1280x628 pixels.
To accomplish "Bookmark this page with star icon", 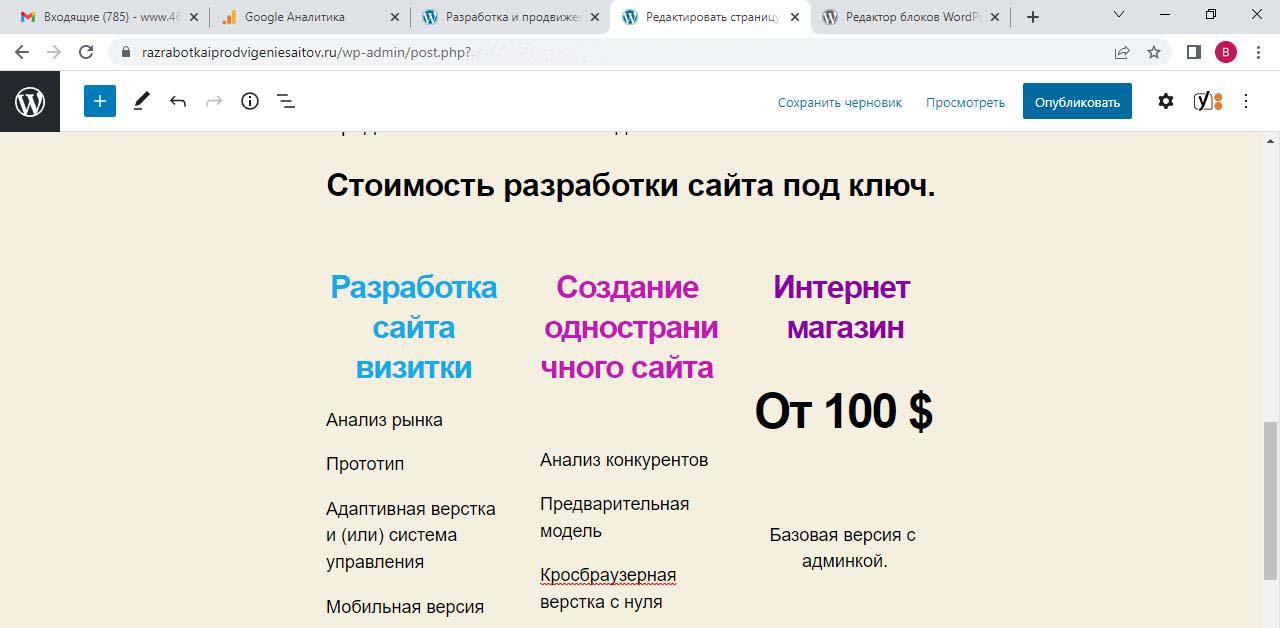I will [1154, 52].
